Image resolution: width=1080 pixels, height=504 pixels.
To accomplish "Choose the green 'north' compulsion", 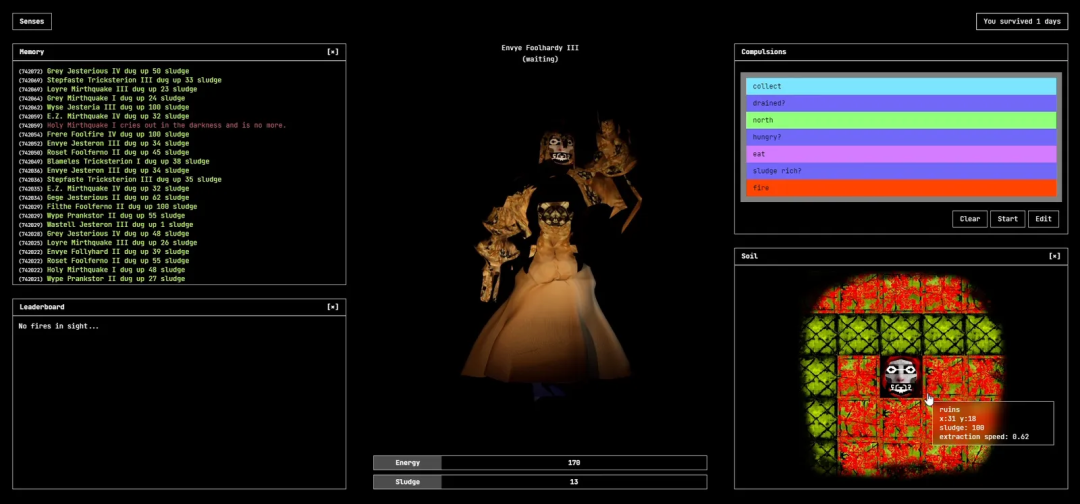I will pos(901,121).
